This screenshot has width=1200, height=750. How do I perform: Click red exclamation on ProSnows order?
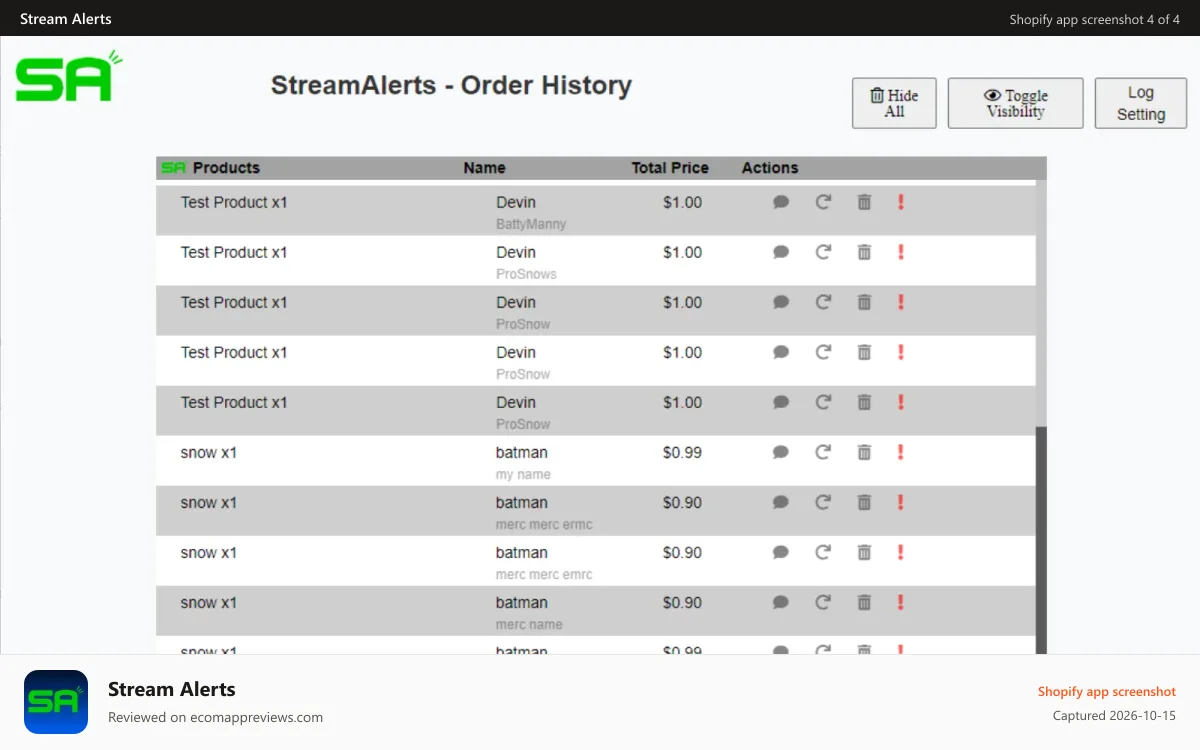click(901, 252)
